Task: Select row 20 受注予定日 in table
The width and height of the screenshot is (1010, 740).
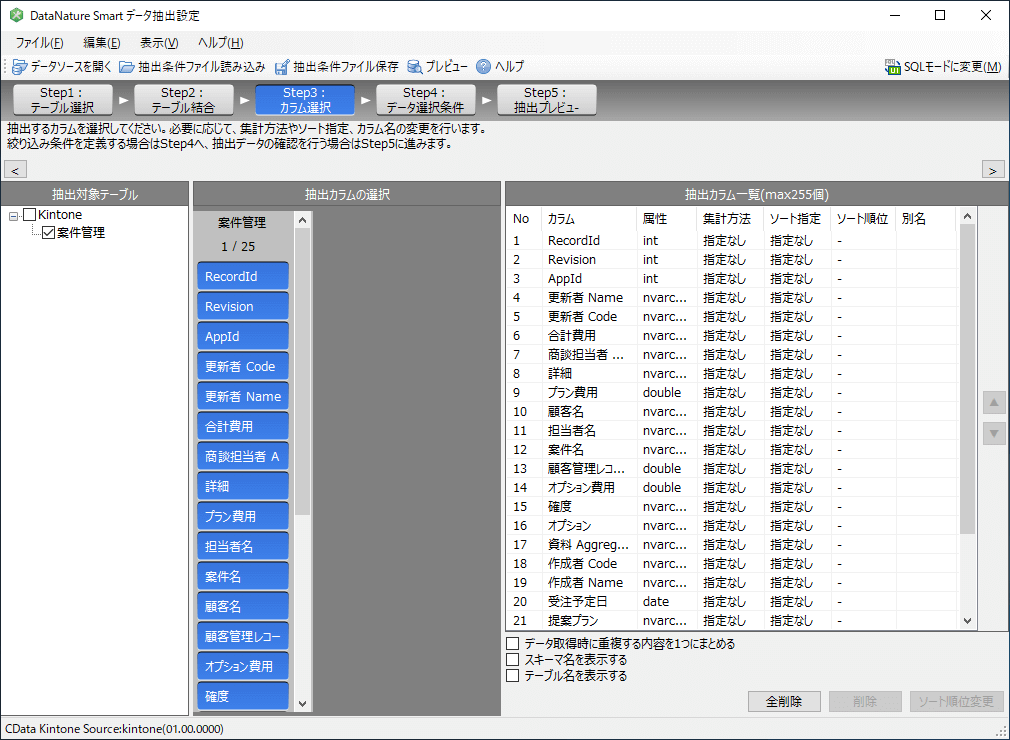Action: (x=733, y=602)
